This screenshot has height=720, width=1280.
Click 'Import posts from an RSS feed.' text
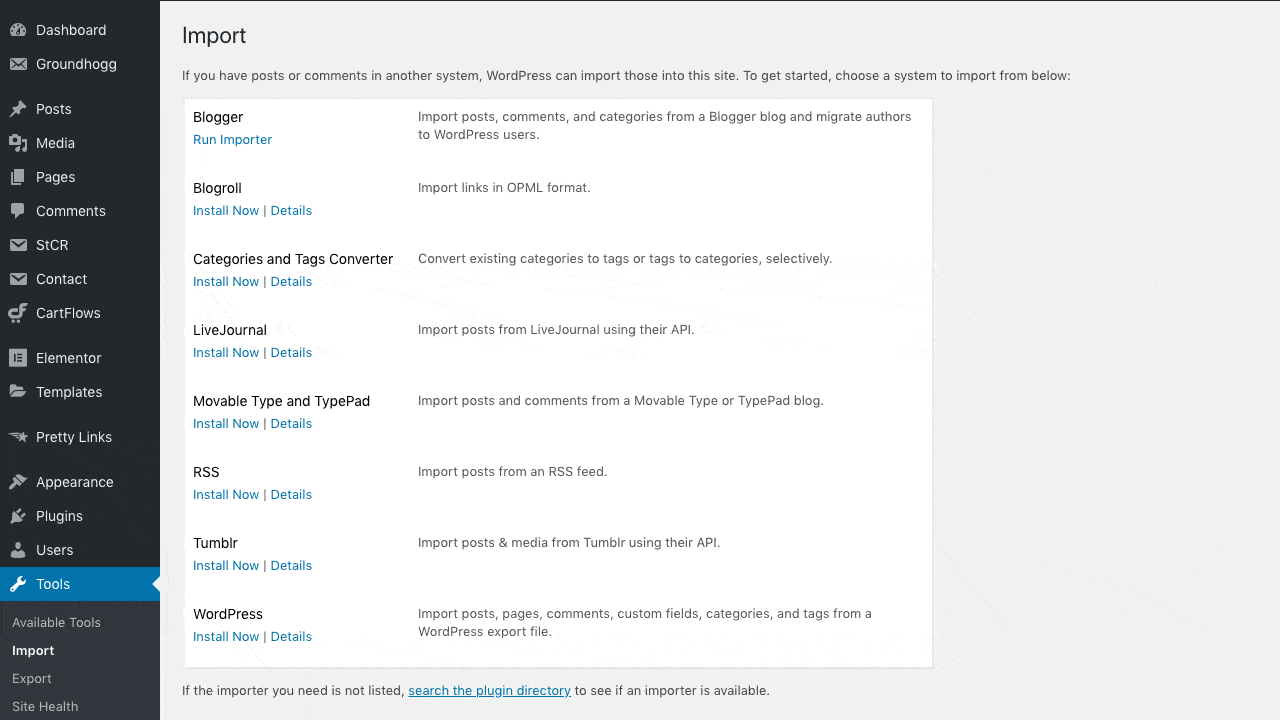click(512, 471)
